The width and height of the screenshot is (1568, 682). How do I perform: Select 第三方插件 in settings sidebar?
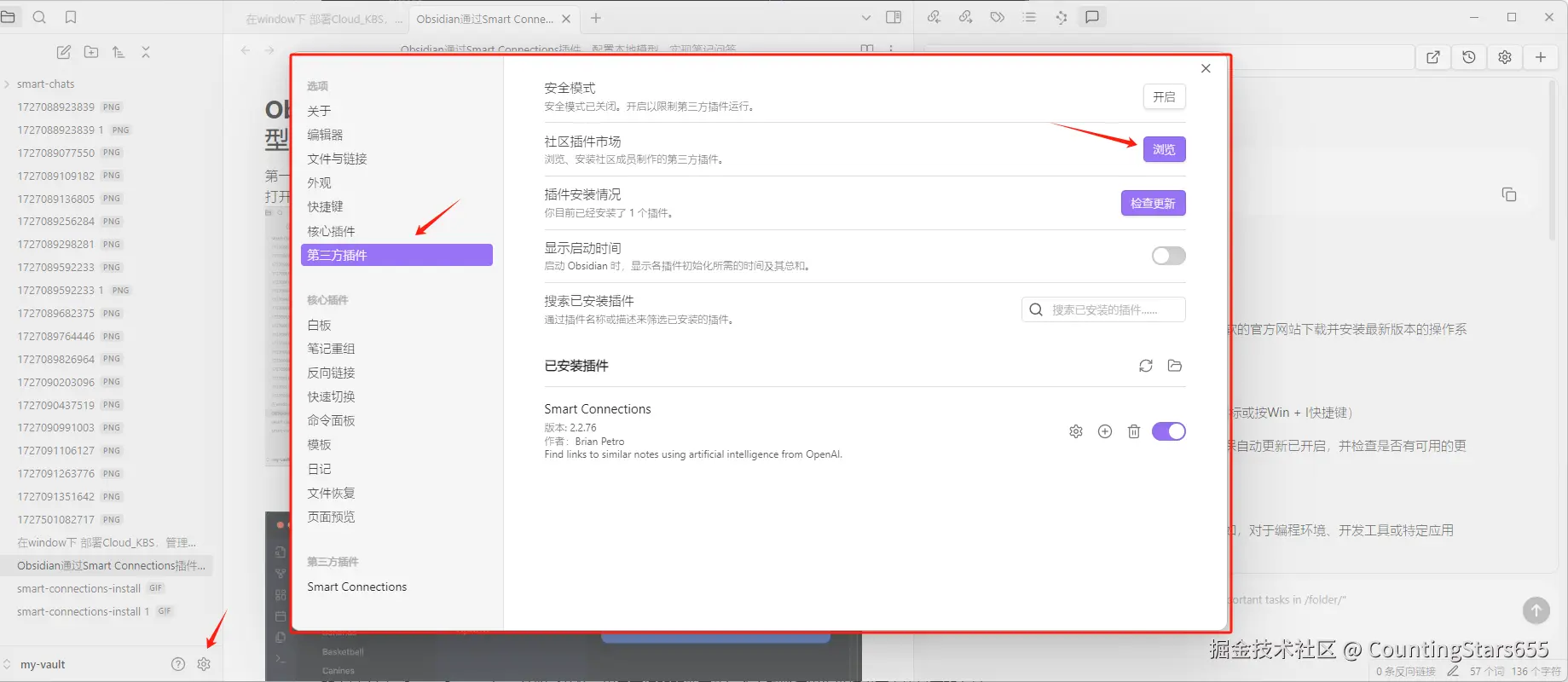pos(396,255)
